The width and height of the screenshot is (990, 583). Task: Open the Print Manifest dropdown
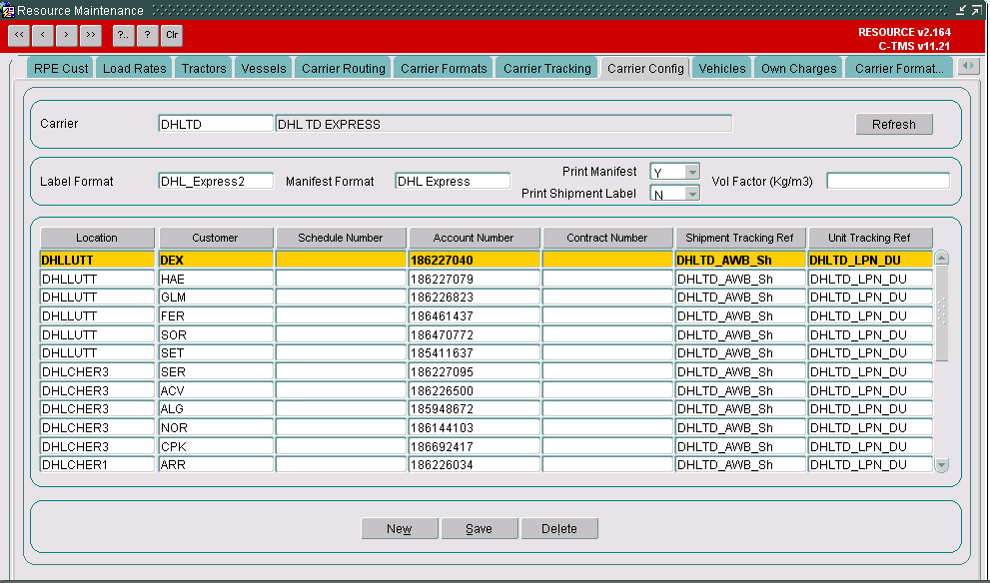[x=692, y=172]
